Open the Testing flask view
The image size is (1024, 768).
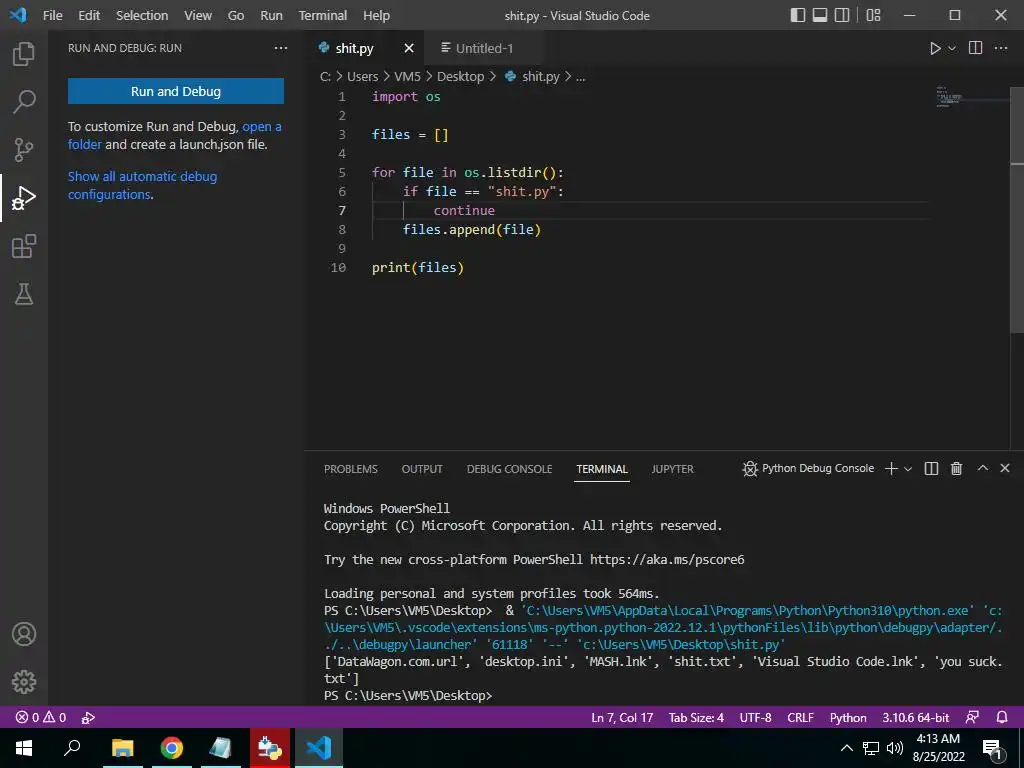pyautogui.click(x=24, y=295)
